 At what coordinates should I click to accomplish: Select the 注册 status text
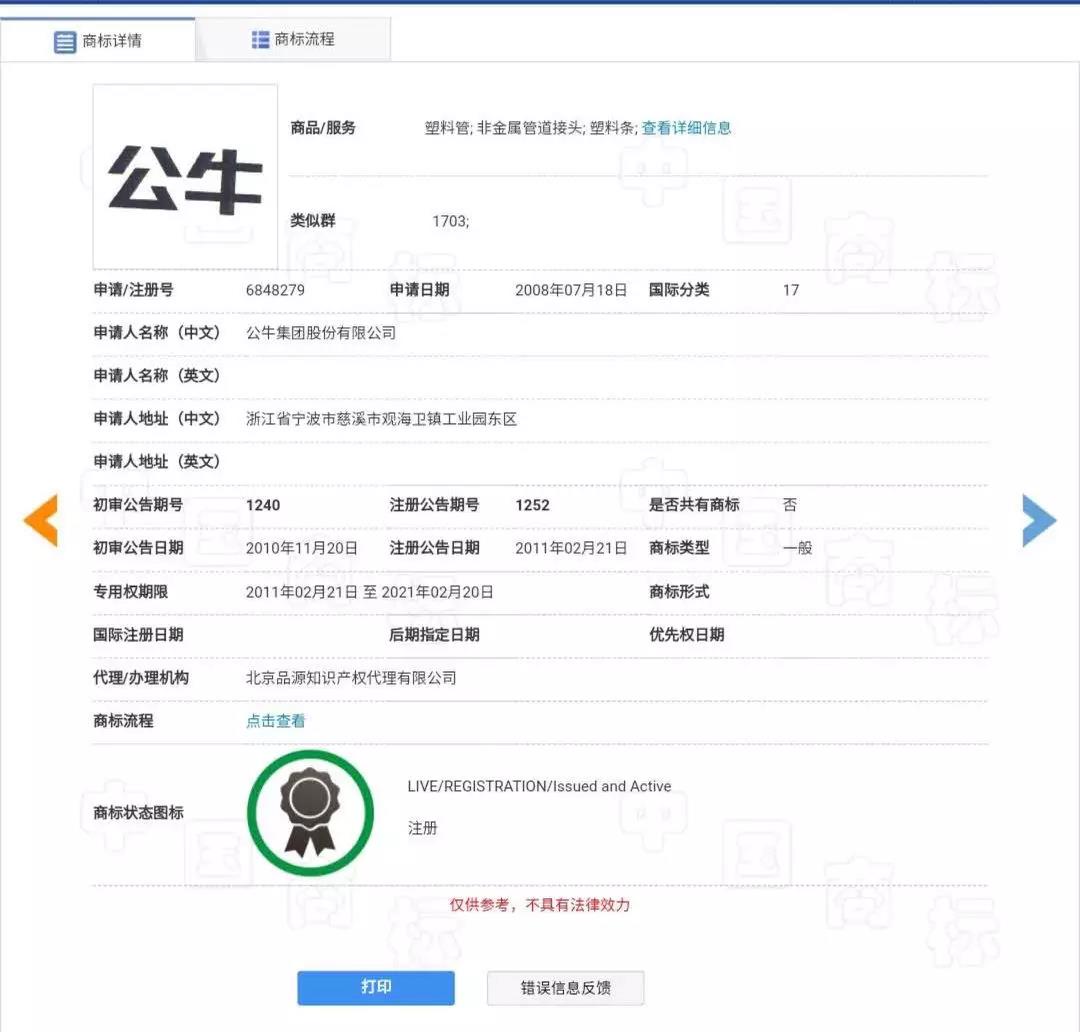click(x=422, y=828)
